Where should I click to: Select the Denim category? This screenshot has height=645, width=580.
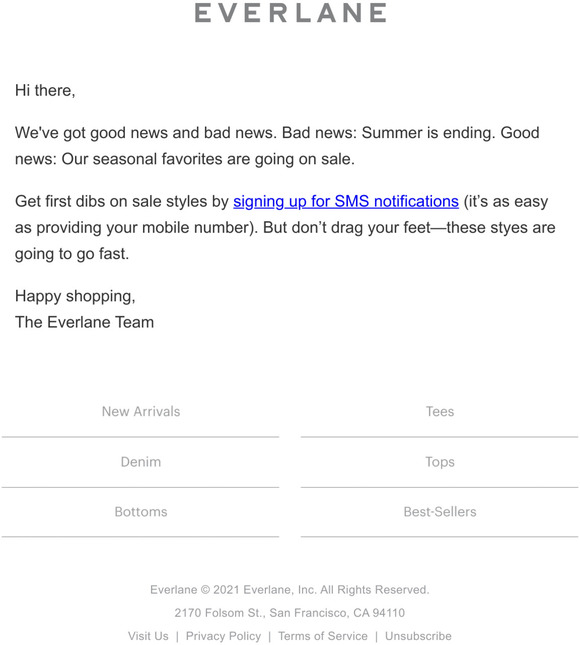[141, 462]
